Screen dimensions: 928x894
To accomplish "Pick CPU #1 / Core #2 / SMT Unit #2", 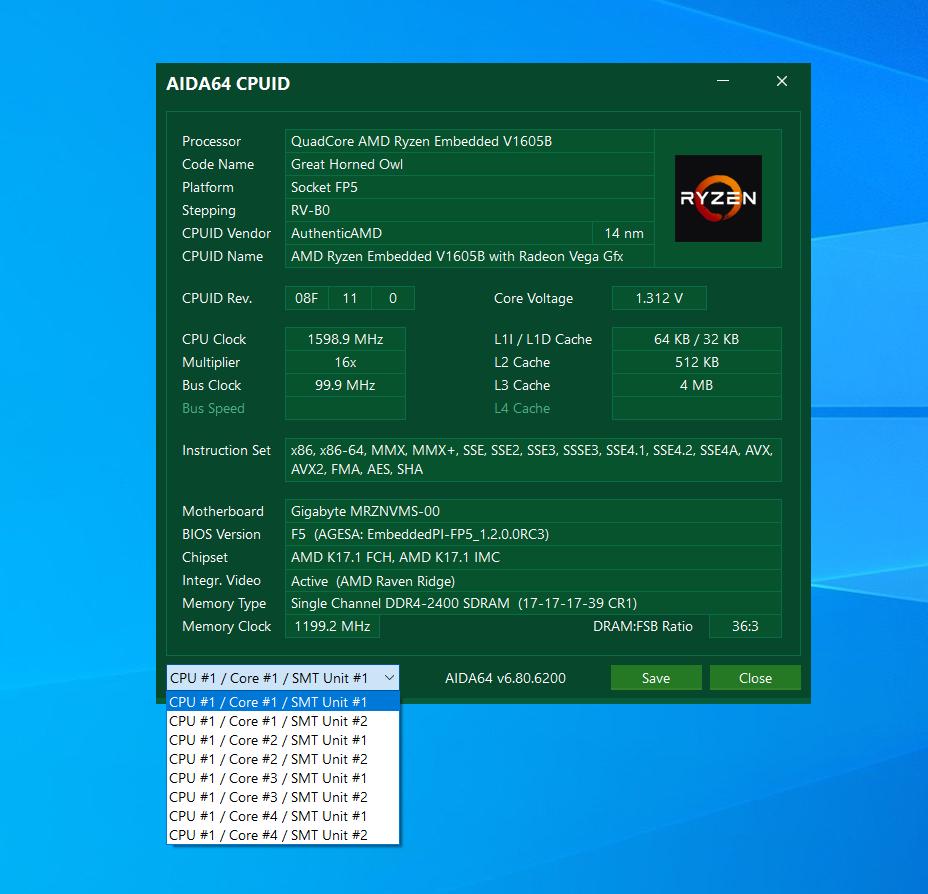I will pyautogui.click(x=268, y=759).
